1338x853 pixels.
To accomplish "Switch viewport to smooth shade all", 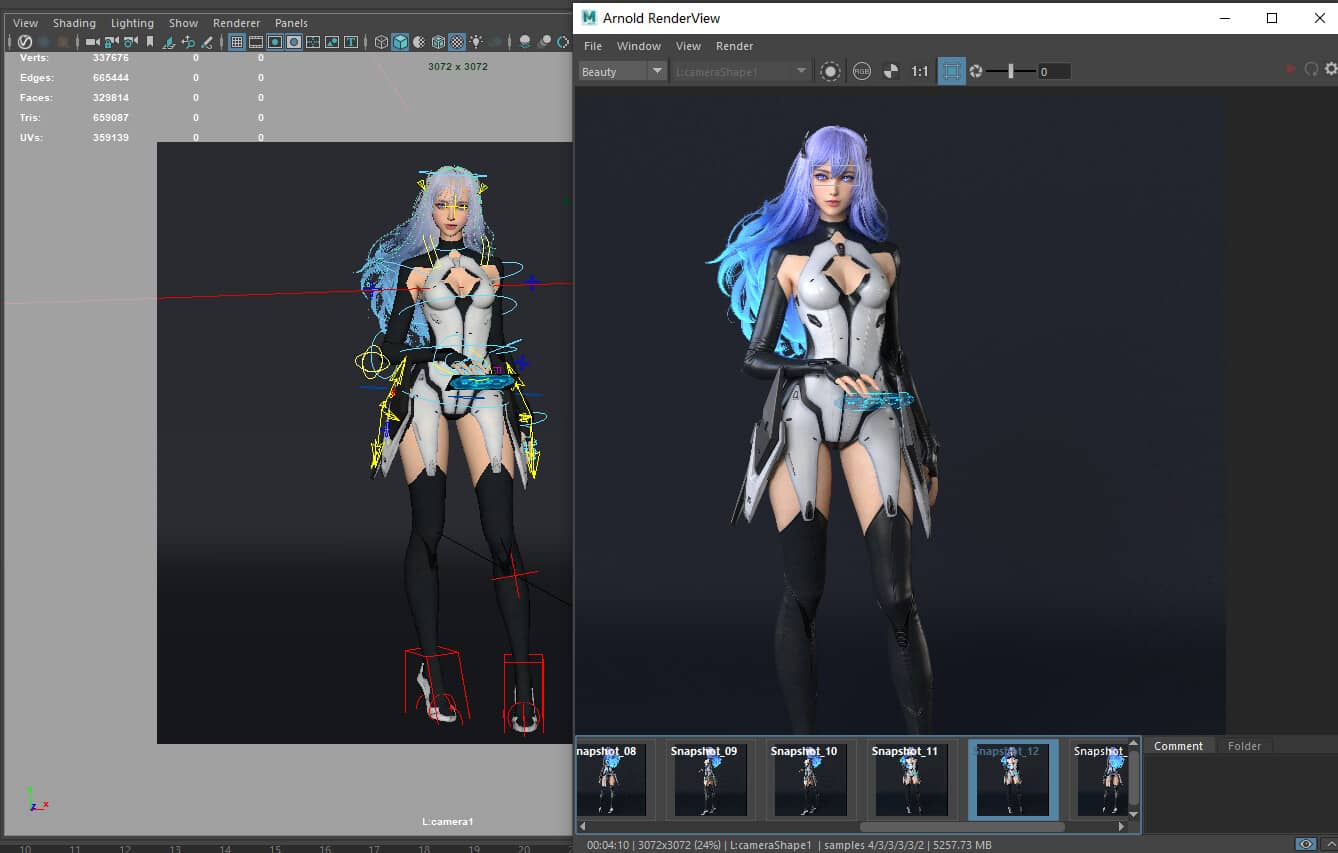I will pos(400,42).
